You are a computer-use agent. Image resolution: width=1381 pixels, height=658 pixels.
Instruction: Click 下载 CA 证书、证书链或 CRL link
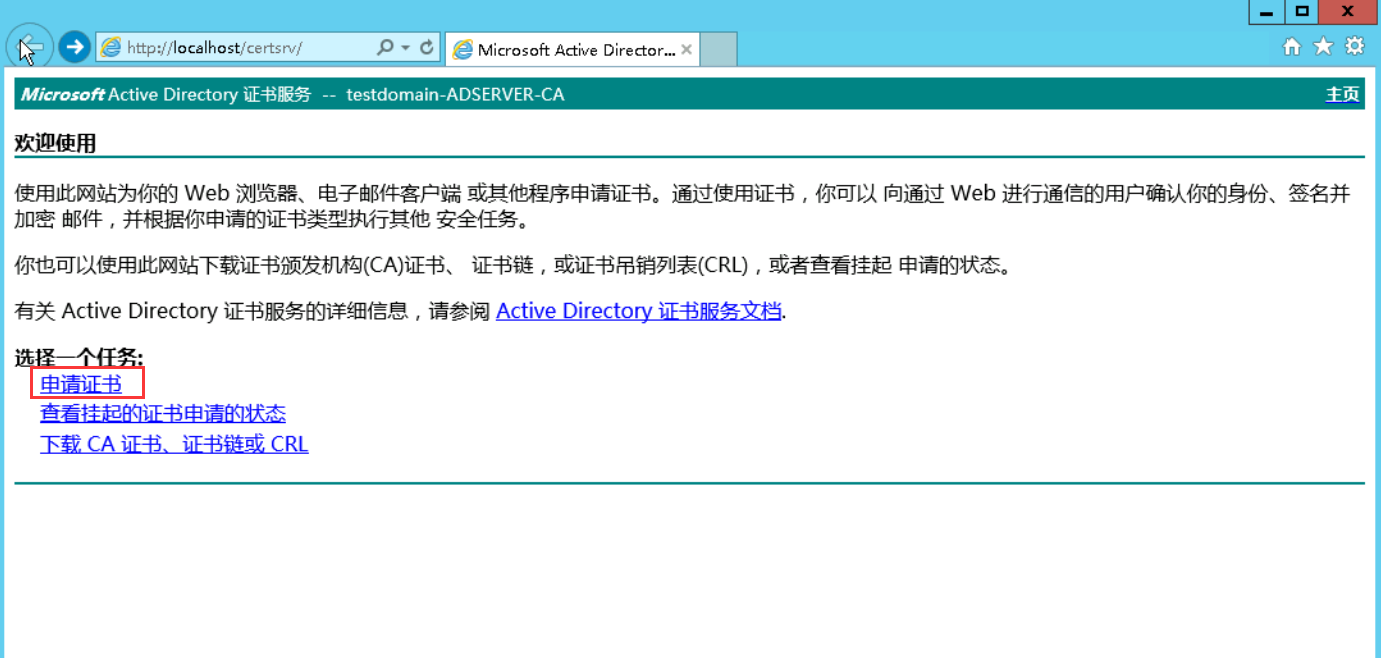(x=174, y=444)
